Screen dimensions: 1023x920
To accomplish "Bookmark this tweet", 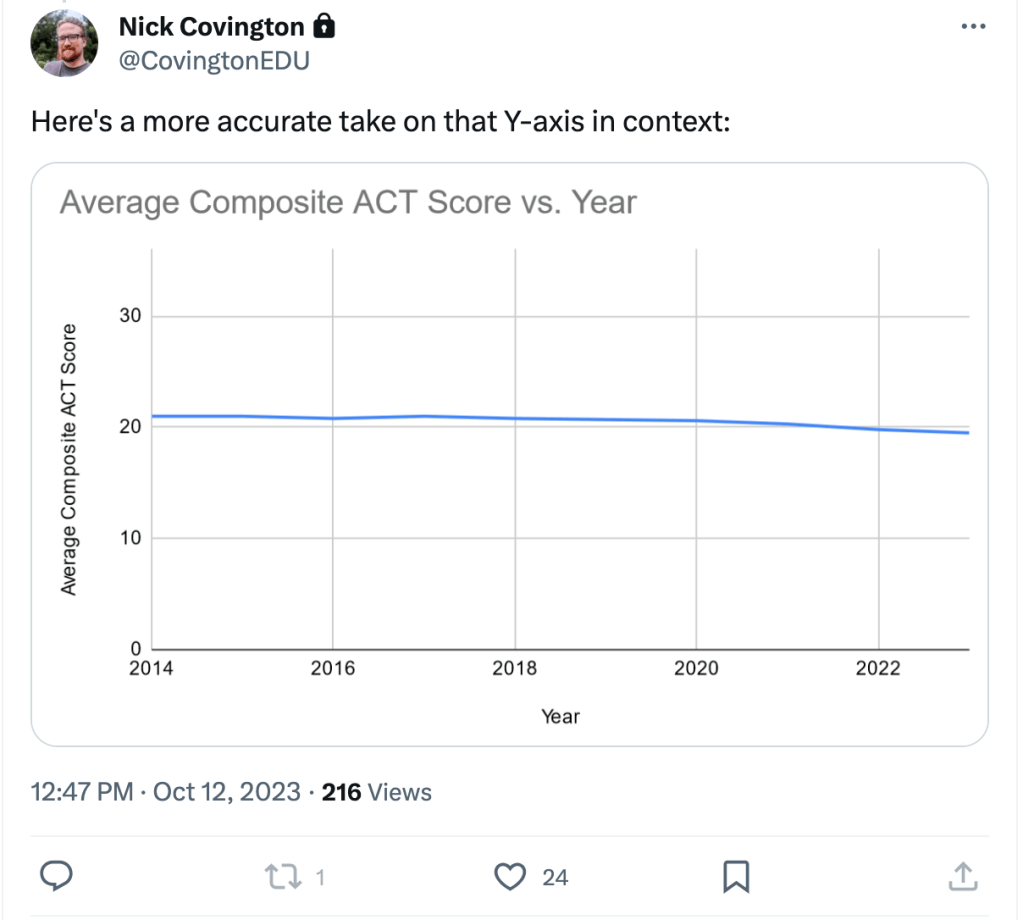I will pos(736,877).
